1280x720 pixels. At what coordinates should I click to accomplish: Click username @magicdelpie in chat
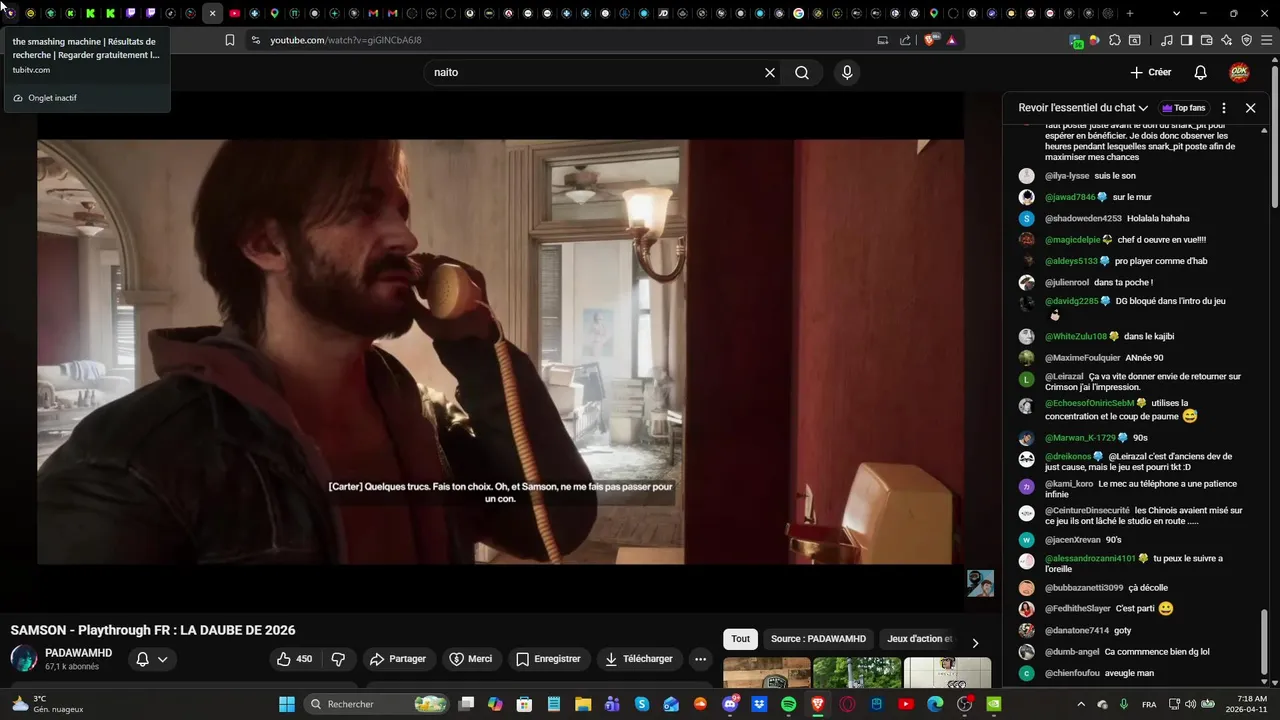(x=1072, y=240)
